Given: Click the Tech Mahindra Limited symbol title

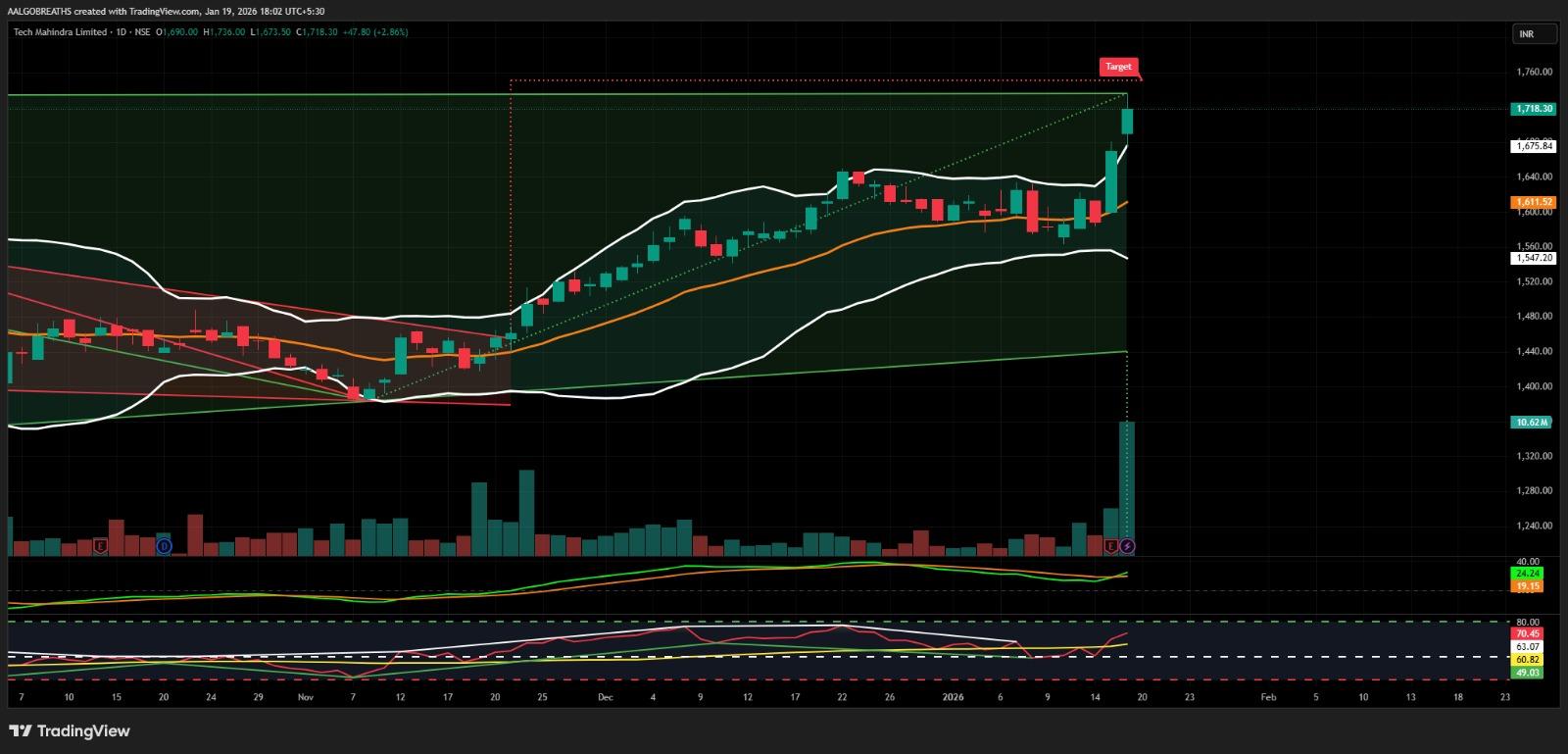Looking at the screenshot, I should click(x=60, y=32).
